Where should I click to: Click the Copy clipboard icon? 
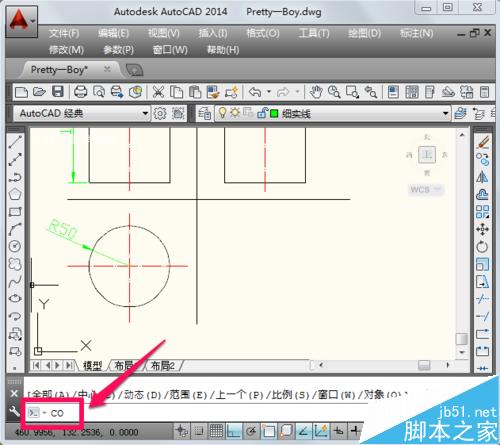176,92
